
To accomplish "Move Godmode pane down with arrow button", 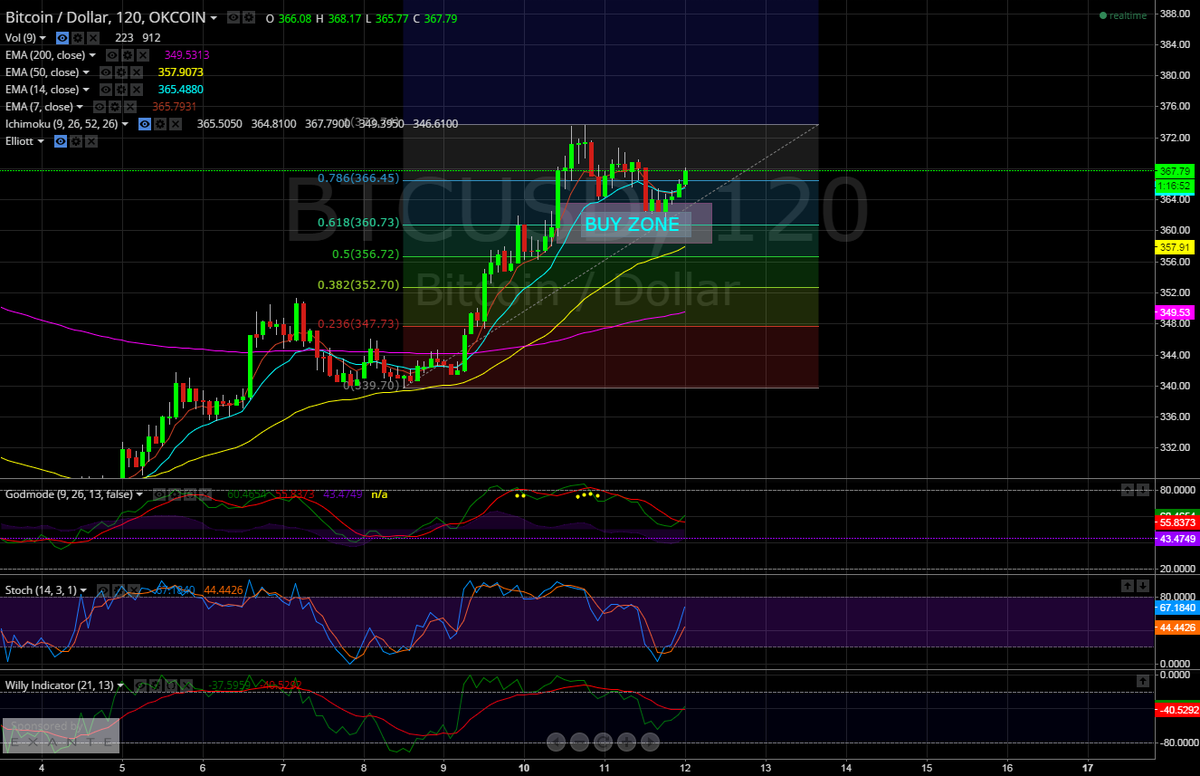I will 1142,490.
